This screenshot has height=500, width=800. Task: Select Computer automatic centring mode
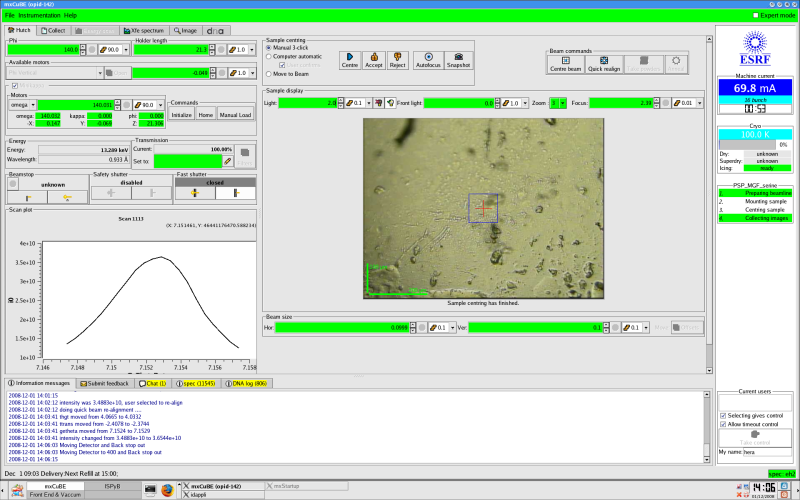point(269,56)
